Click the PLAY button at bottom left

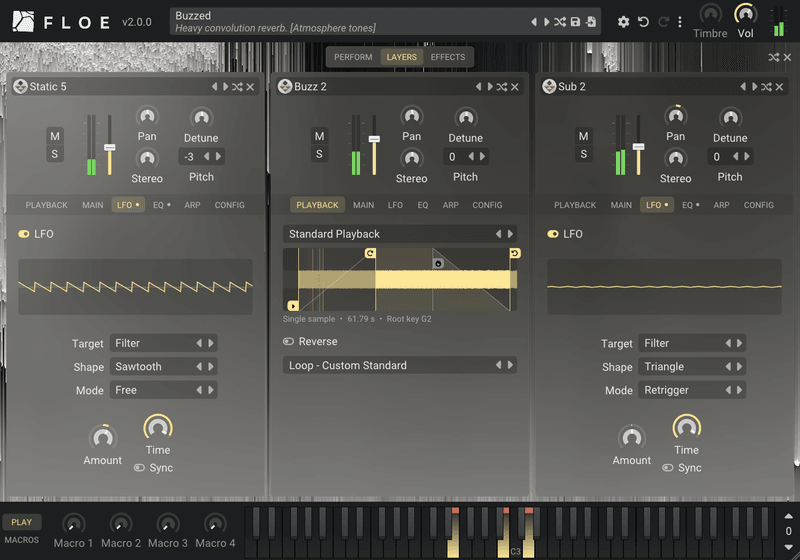(x=21, y=522)
